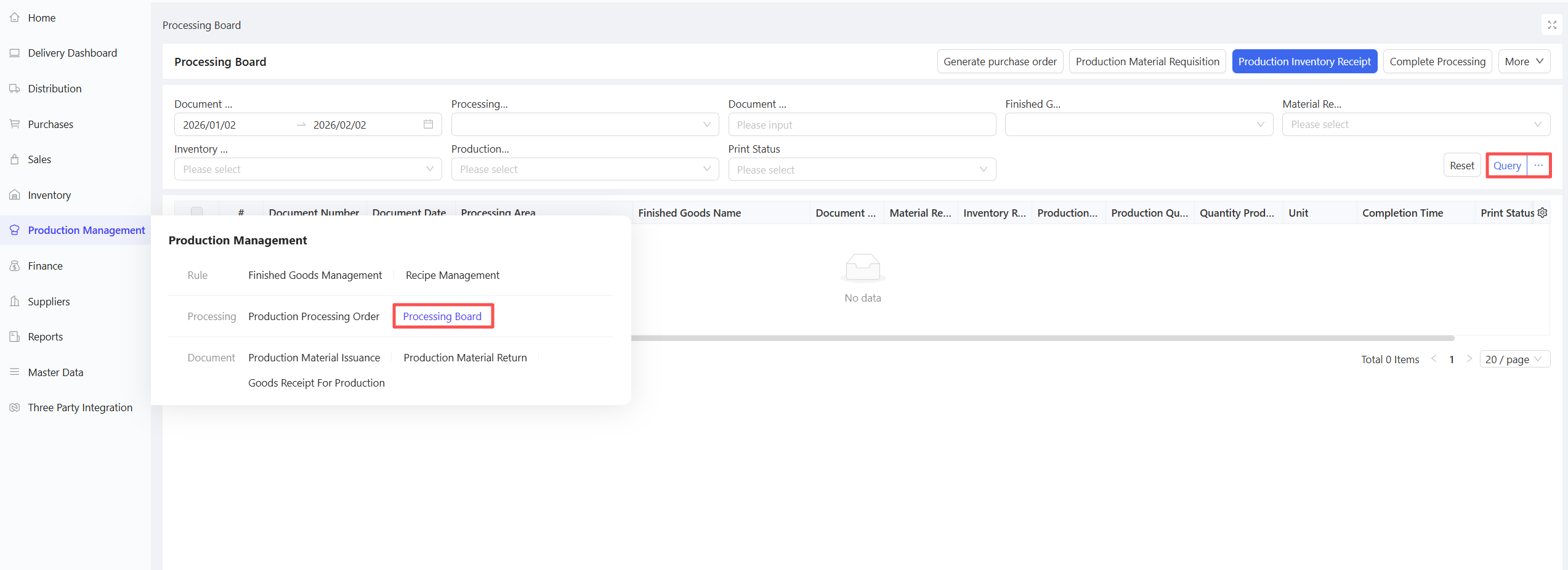
Task: Open Recipe Management from the flyout menu
Action: (x=452, y=275)
